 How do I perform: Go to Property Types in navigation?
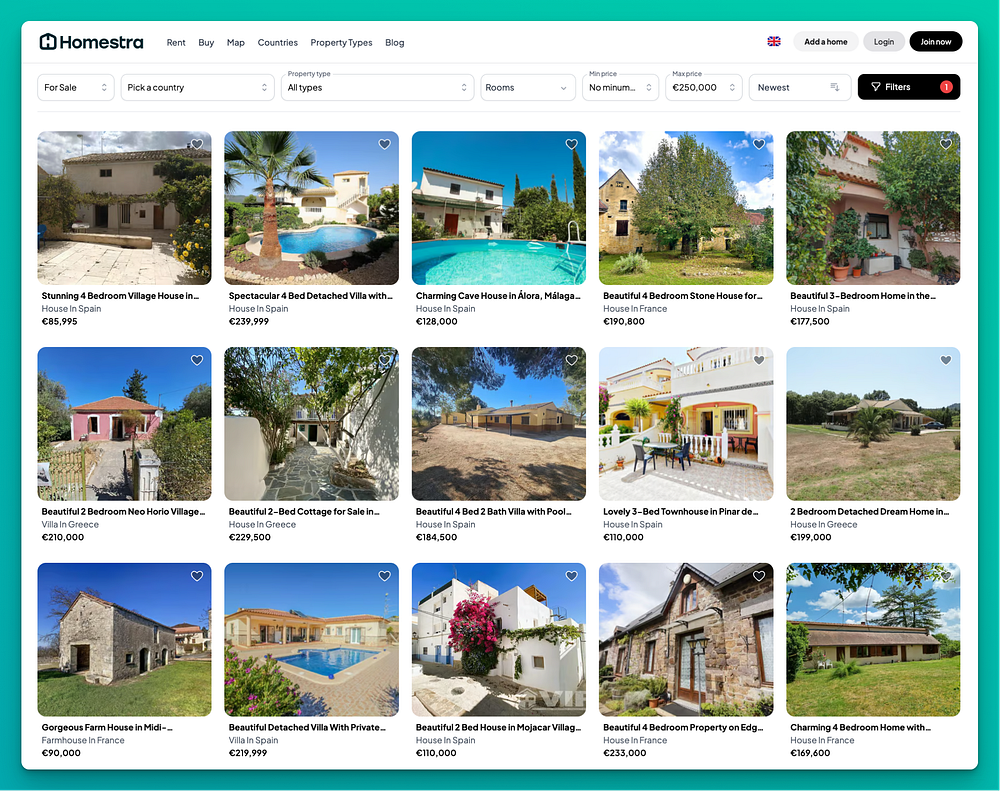tap(341, 43)
